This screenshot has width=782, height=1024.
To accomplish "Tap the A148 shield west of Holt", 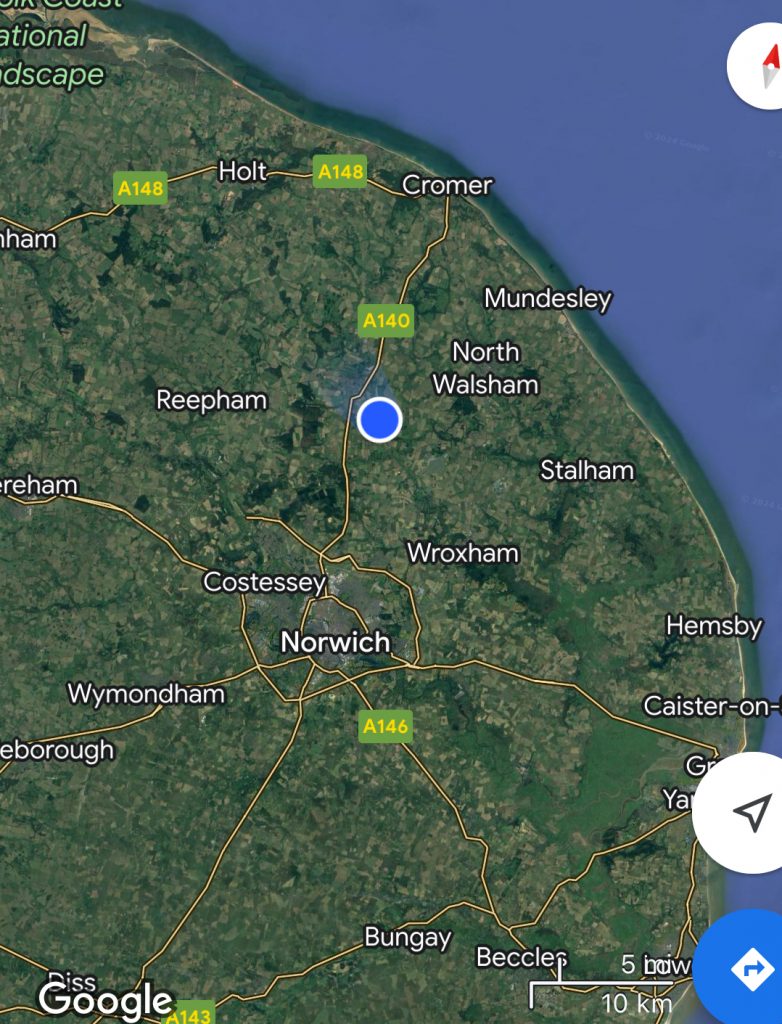I will (140, 189).
